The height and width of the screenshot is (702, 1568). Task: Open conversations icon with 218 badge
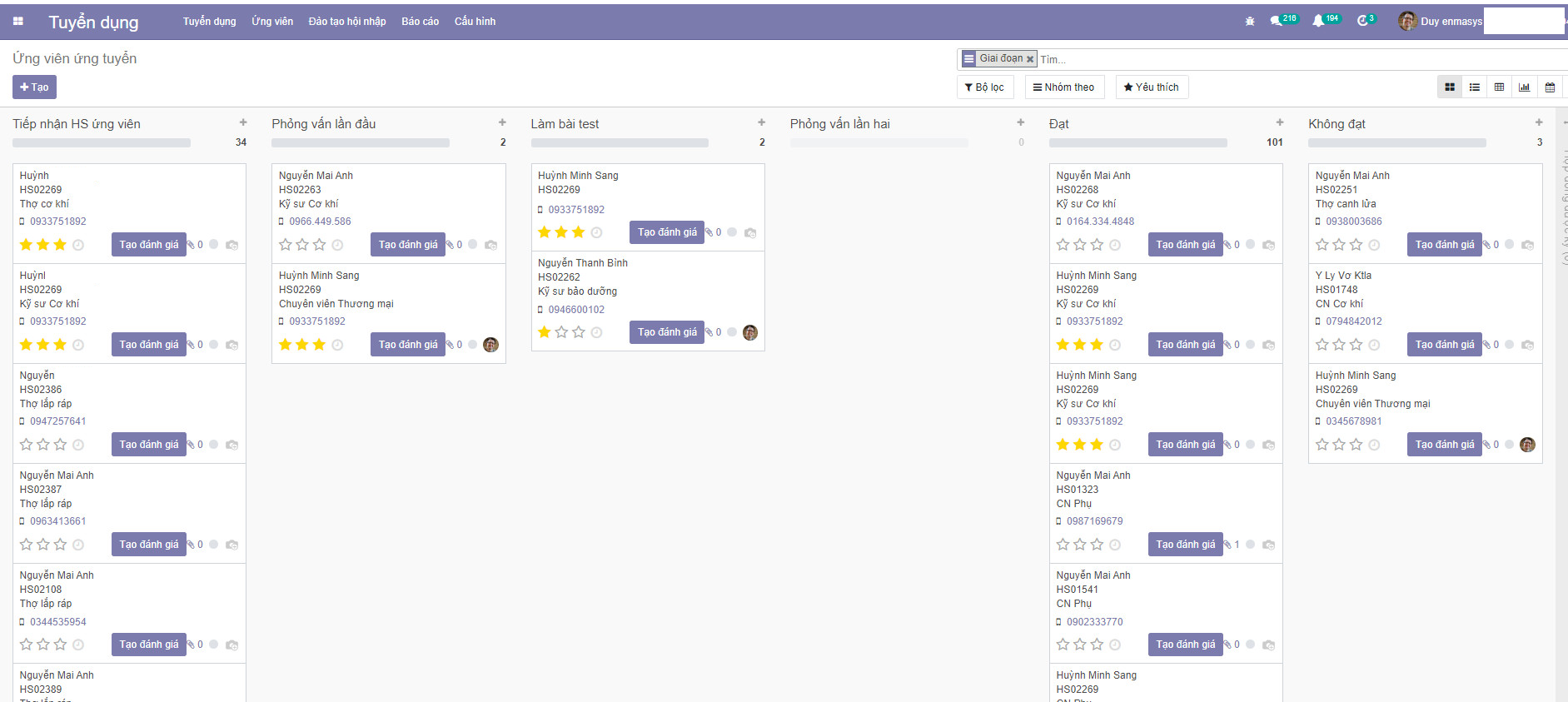point(1276,22)
